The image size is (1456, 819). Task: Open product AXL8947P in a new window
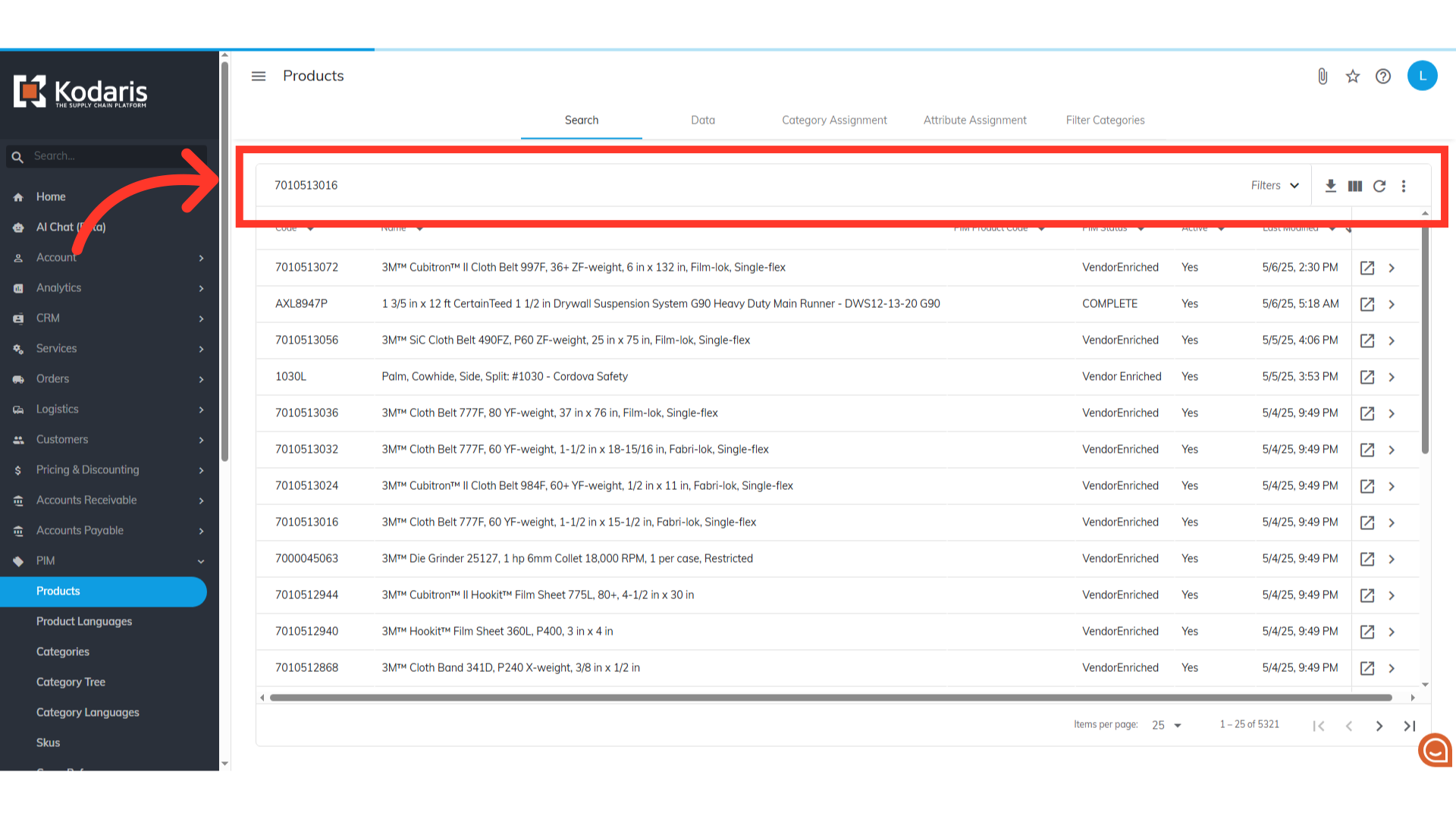[1367, 304]
